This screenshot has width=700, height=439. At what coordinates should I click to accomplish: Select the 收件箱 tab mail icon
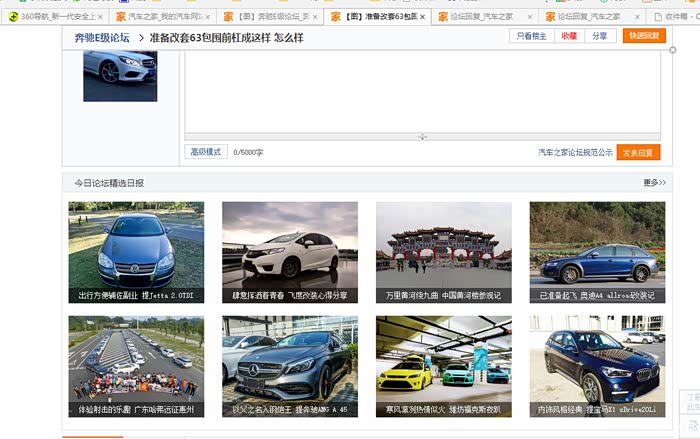click(656, 17)
